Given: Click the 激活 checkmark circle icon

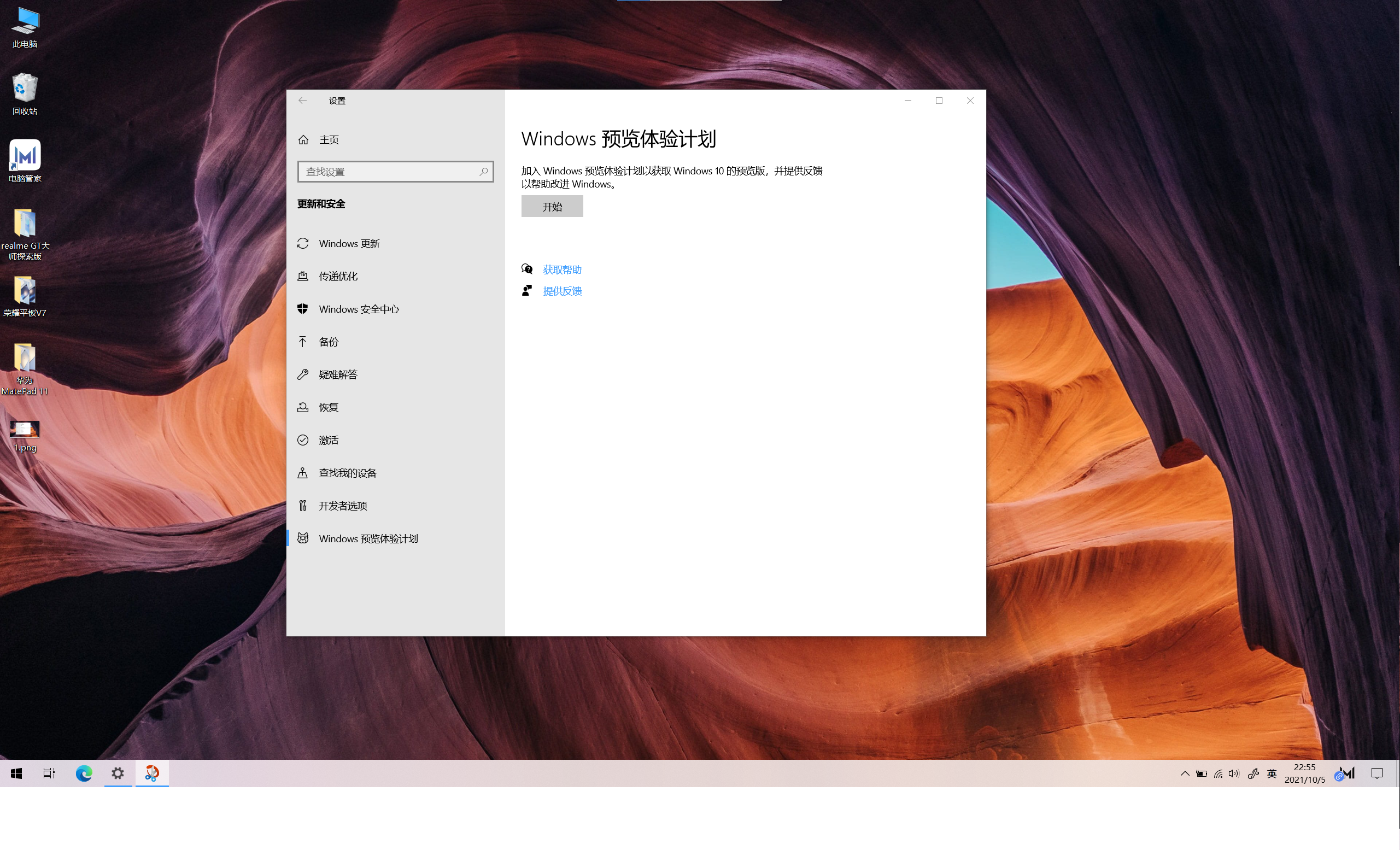Looking at the screenshot, I should pyautogui.click(x=303, y=441).
